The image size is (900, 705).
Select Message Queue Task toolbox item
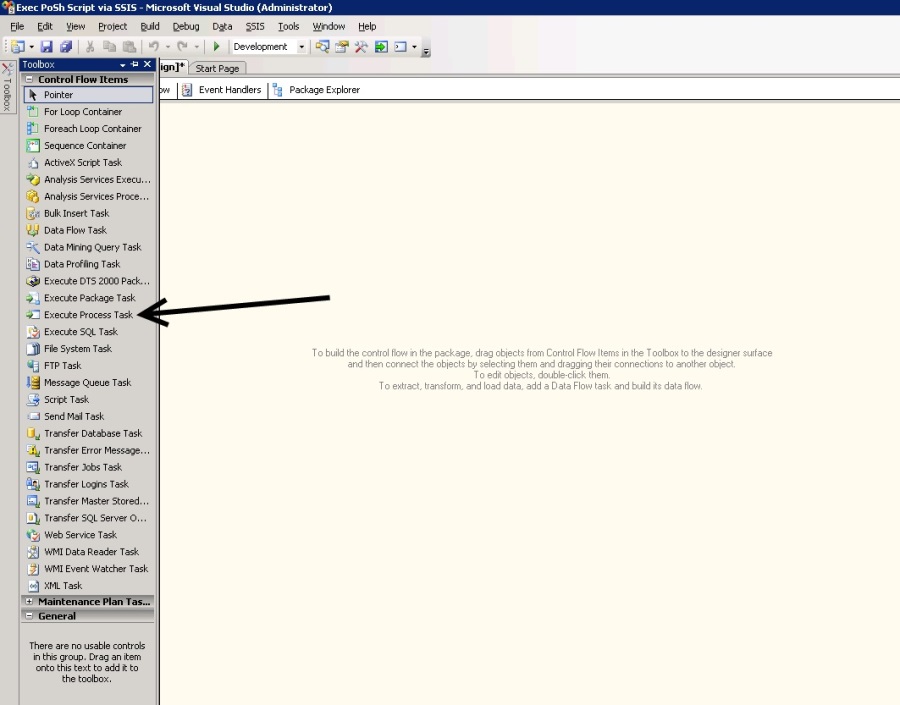[x=88, y=382]
